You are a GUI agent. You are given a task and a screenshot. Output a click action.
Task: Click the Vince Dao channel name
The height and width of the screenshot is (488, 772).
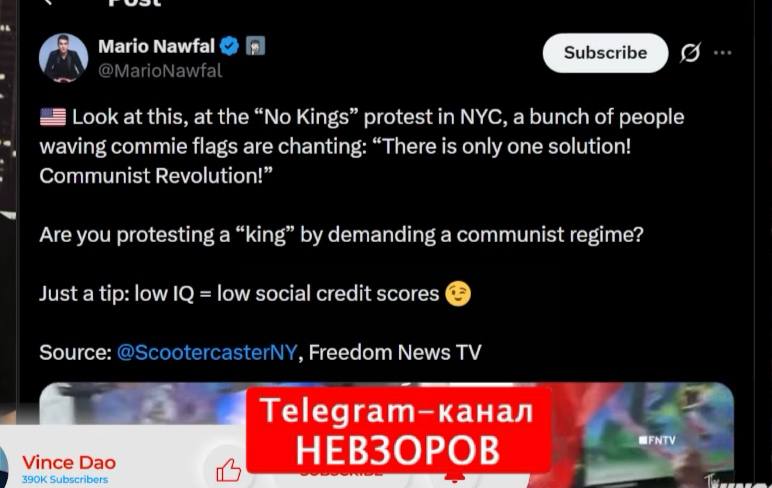pos(69,462)
